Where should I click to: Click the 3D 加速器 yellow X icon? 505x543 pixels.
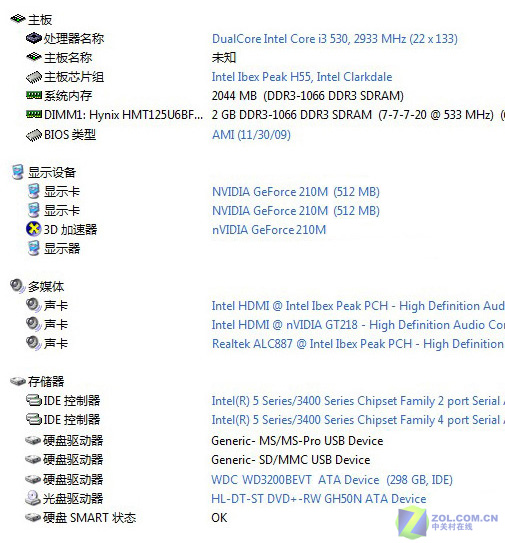pyautogui.click(x=33, y=229)
